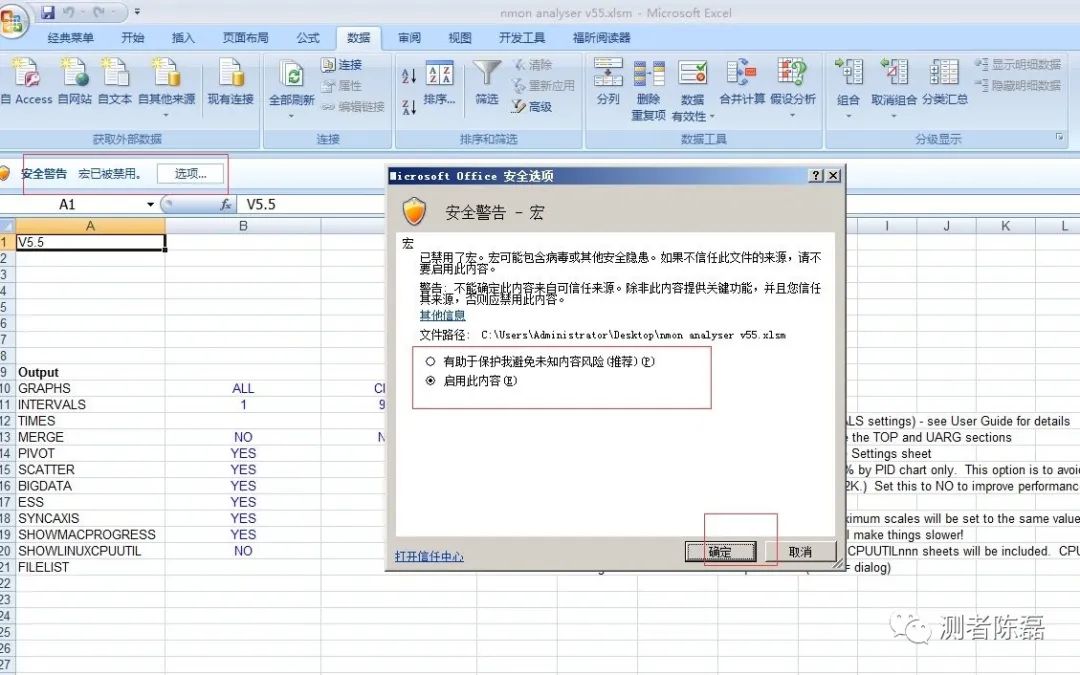Viewport: 1080px width, 675px height.
Task: Click Options button in security warning bar
Action: click(x=191, y=174)
